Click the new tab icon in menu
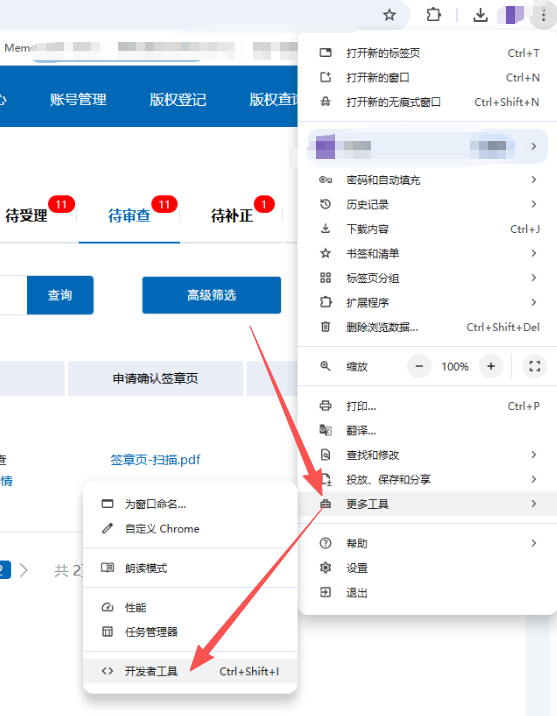The width and height of the screenshot is (557, 716). point(326,53)
